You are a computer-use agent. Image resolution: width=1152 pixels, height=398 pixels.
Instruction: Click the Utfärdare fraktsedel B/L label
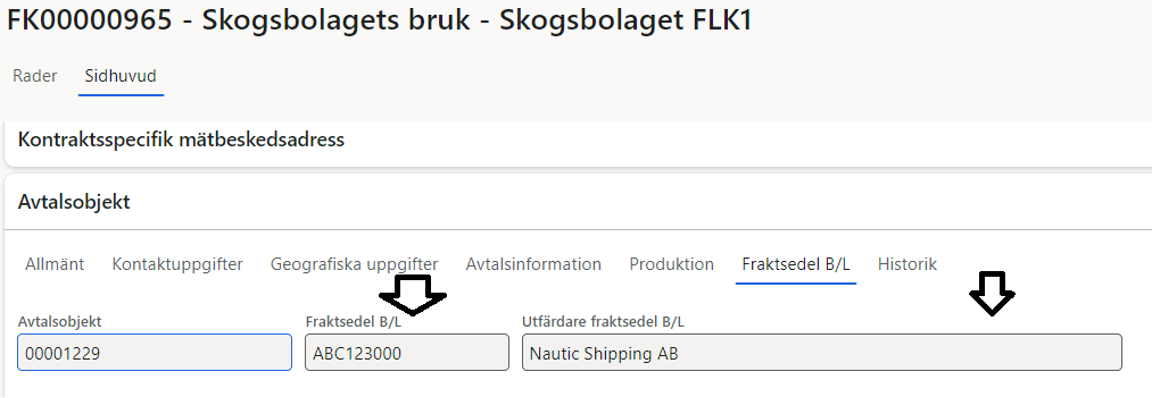pyautogui.click(x=603, y=322)
